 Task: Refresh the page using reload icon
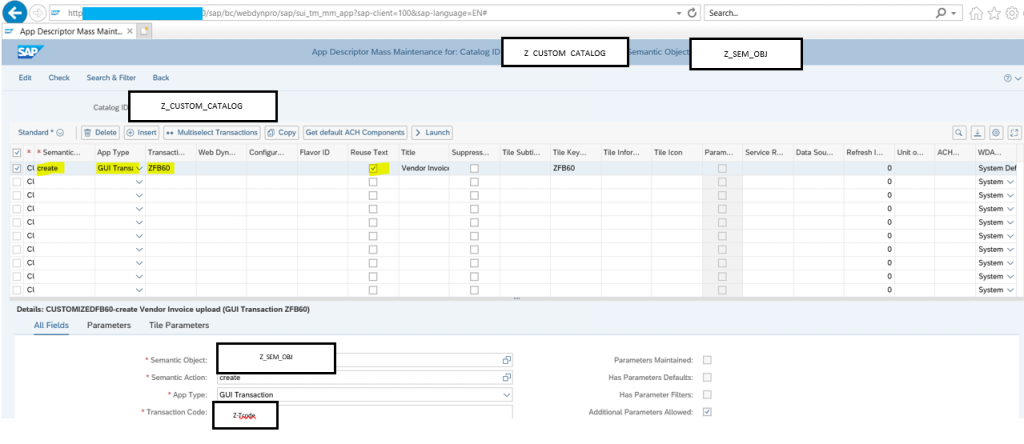(692, 13)
